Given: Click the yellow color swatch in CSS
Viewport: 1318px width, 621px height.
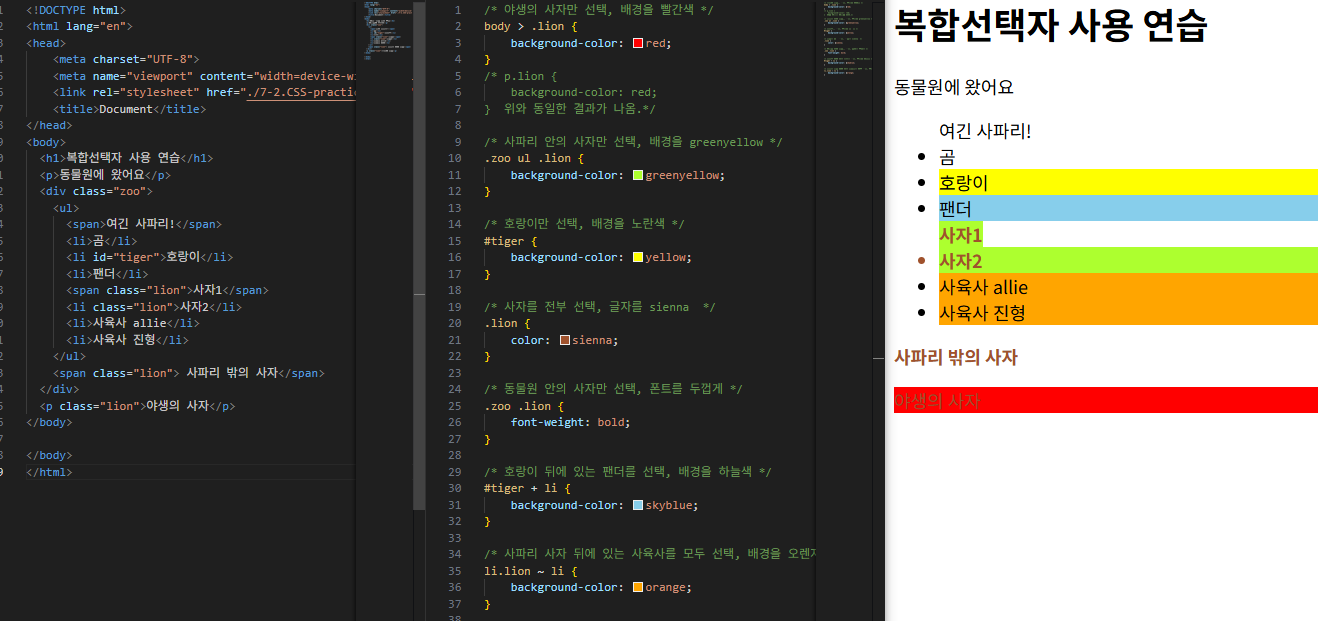Looking at the screenshot, I should point(638,257).
